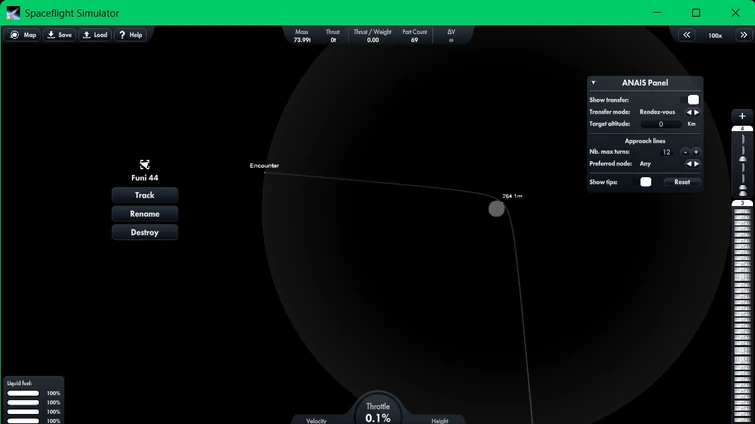Close the Spaceflight Simulator window
This screenshot has width=755, height=424.
[x=735, y=13]
